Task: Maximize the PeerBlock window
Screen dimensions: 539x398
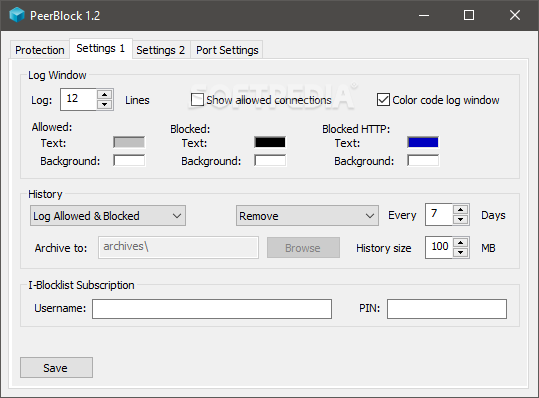Action: coord(469,15)
